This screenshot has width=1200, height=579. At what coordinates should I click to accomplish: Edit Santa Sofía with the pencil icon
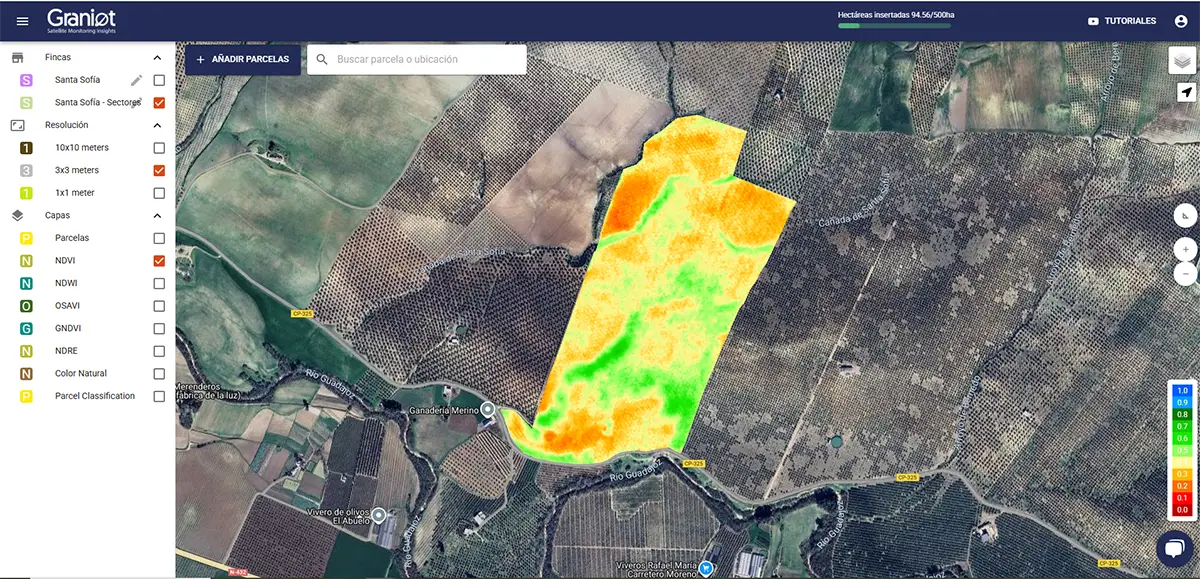click(x=137, y=80)
